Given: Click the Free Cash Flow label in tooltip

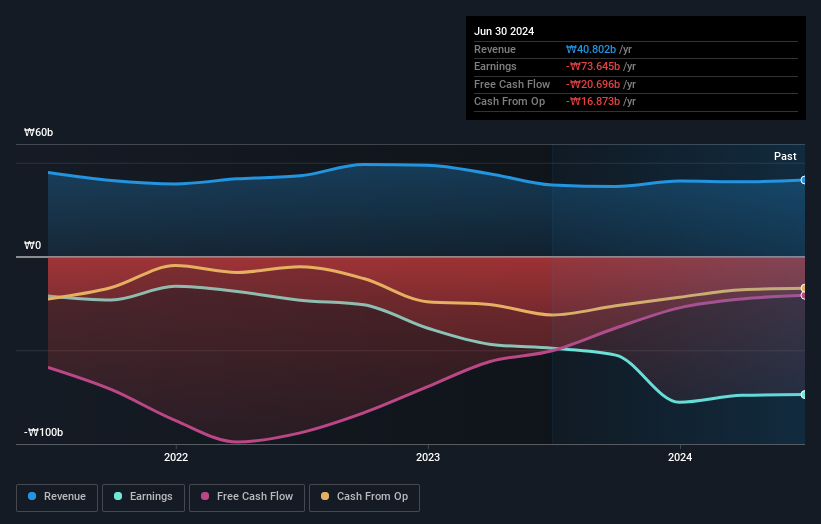Looking at the screenshot, I should point(512,84).
